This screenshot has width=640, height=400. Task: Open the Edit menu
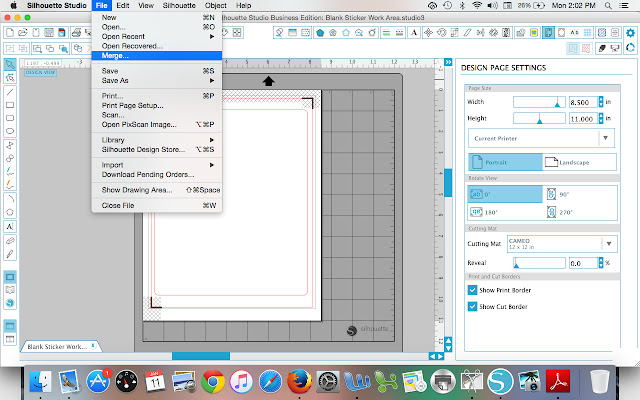click(x=122, y=5)
